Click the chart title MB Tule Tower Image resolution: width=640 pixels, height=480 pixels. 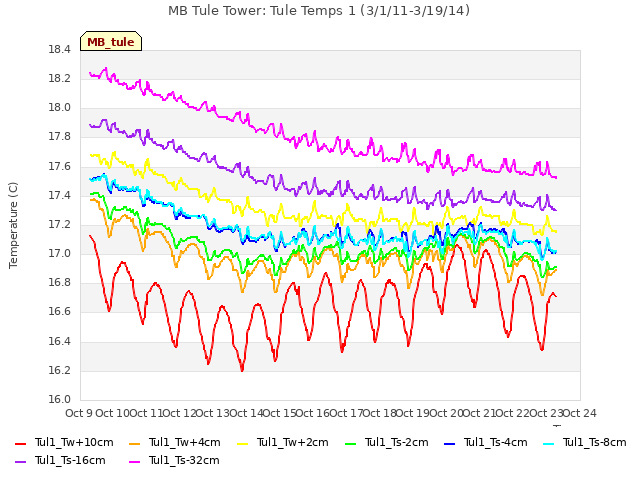click(319, 11)
